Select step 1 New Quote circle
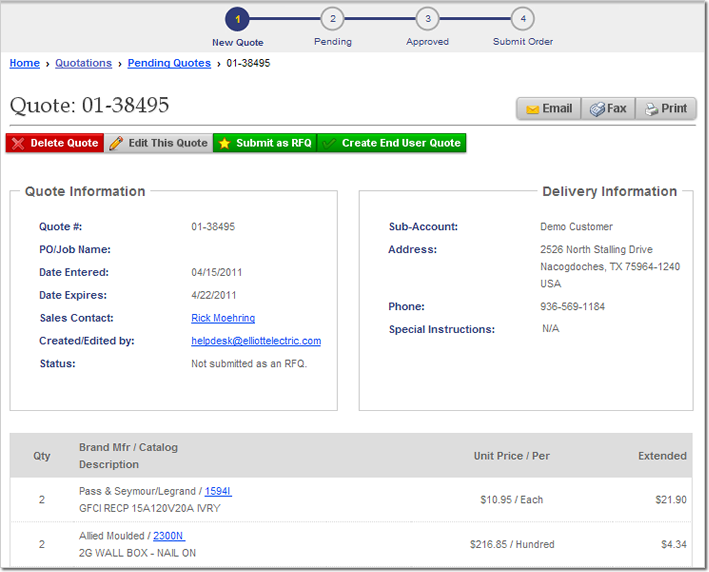 pos(237,19)
